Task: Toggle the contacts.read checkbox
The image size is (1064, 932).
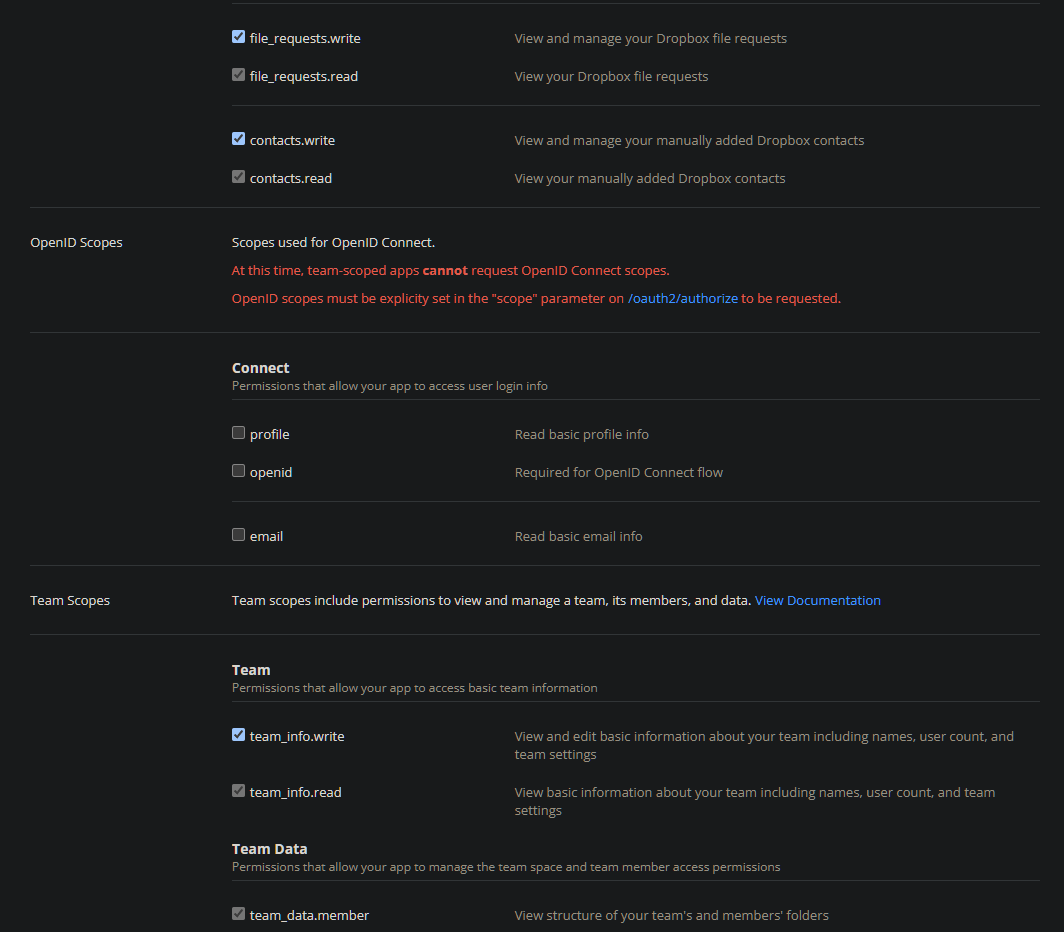Action: tap(238, 176)
